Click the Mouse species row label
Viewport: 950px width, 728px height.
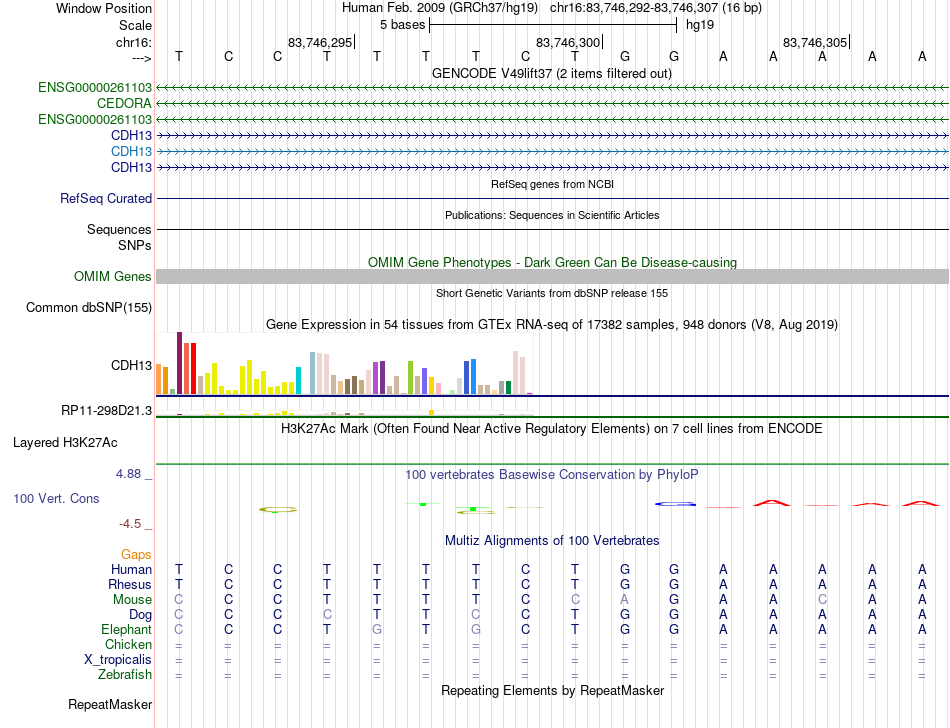(x=132, y=600)
